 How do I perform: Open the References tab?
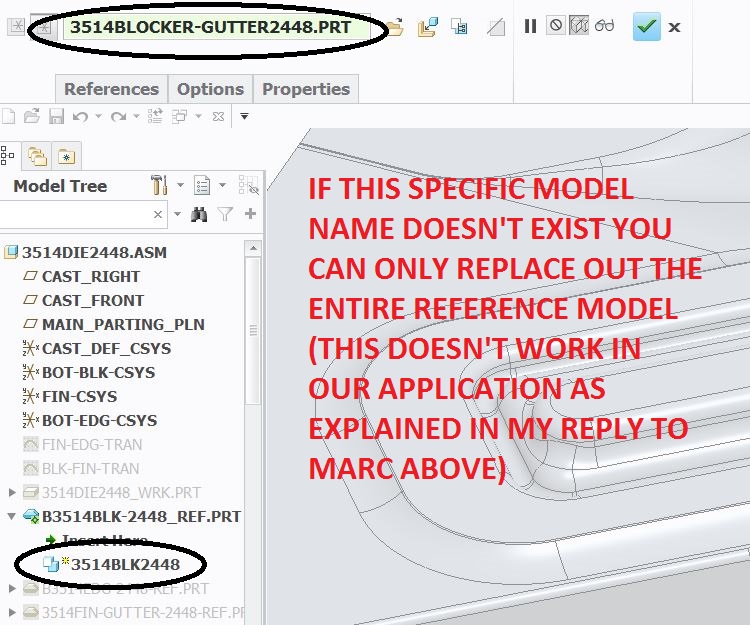click(111, 89)
